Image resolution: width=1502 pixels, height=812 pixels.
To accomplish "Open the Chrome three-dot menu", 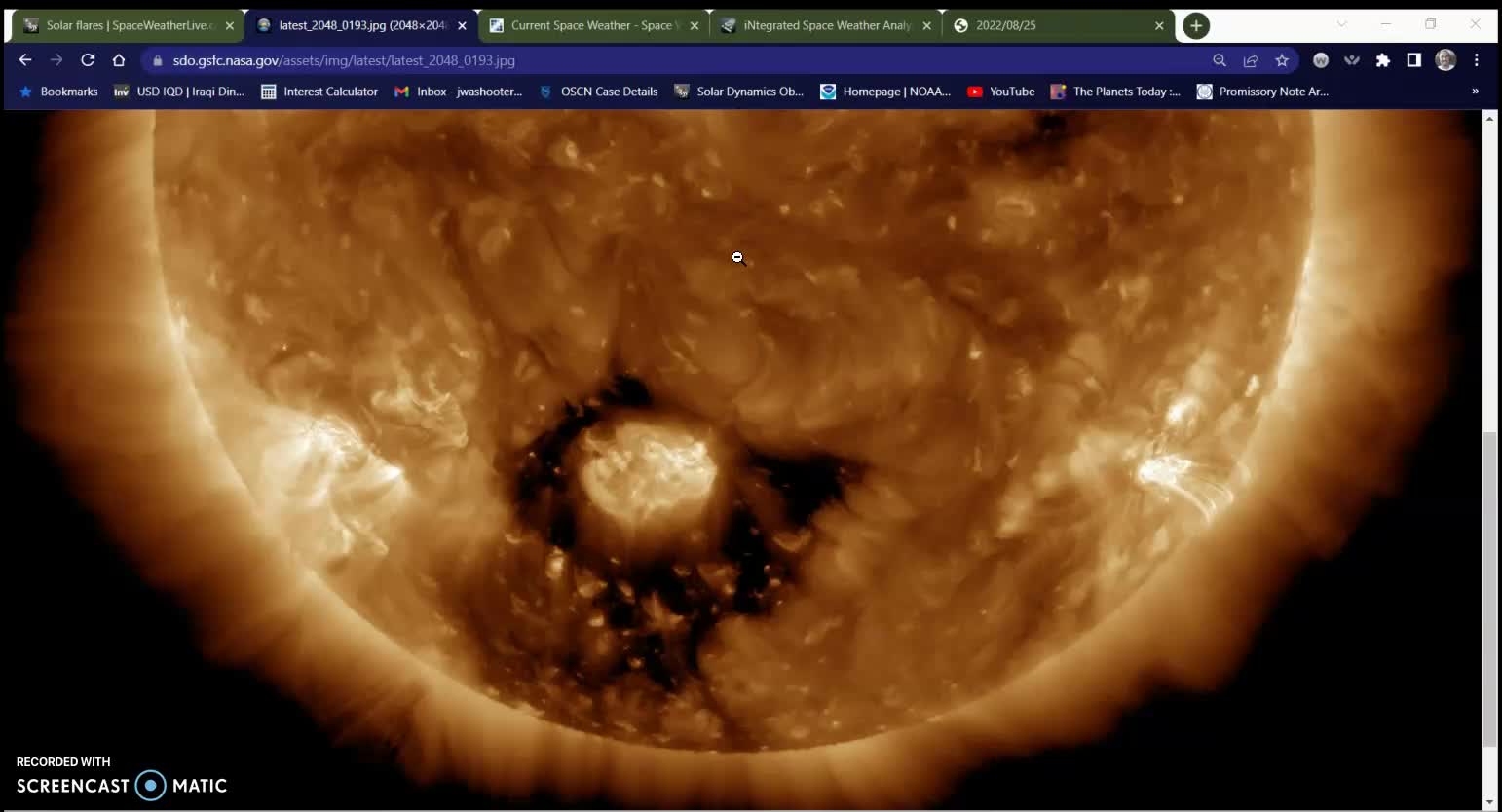I will (x=1477, y=60).
